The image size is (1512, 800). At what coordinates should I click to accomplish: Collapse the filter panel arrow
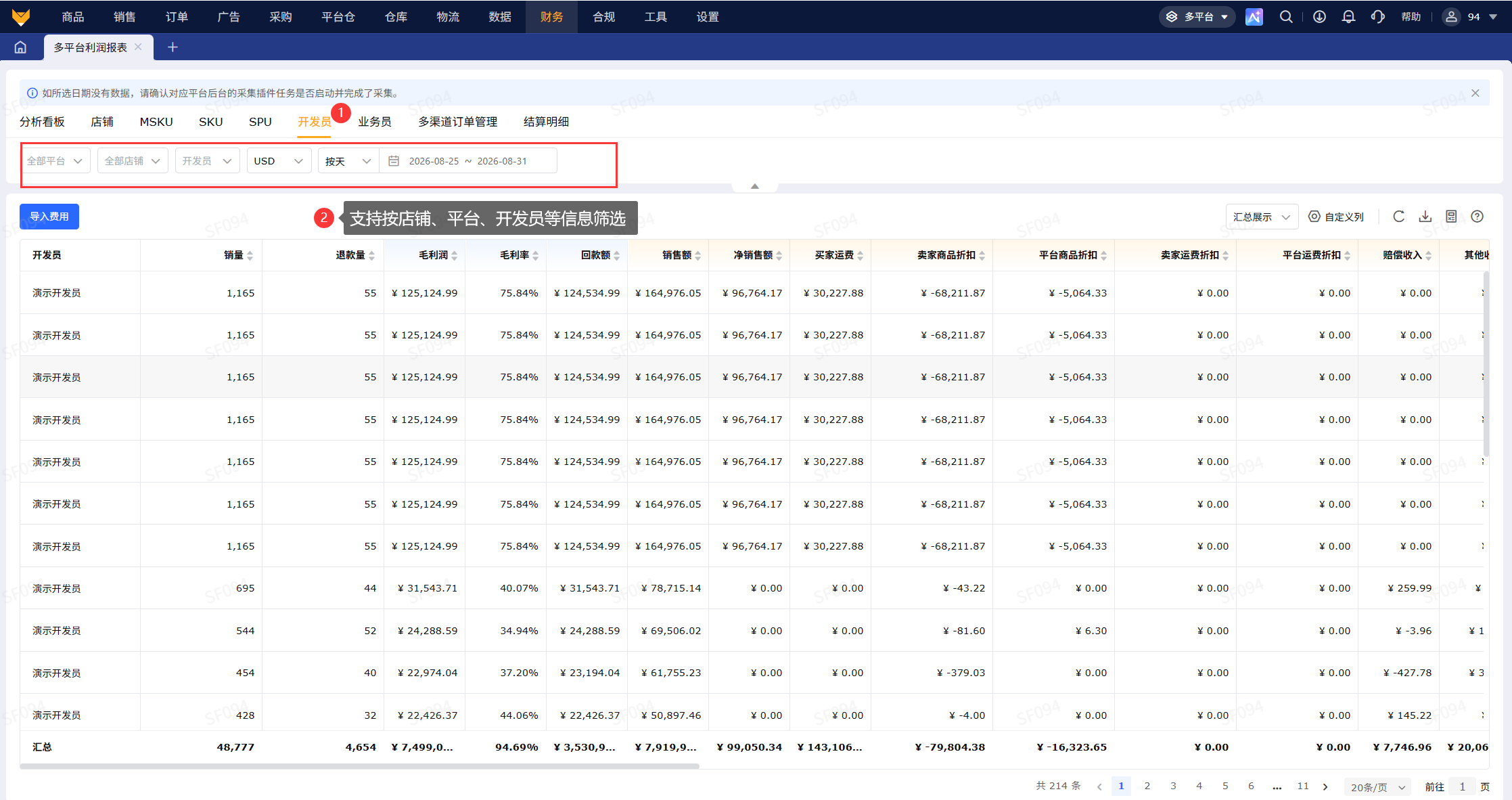[x=755, y=186]
